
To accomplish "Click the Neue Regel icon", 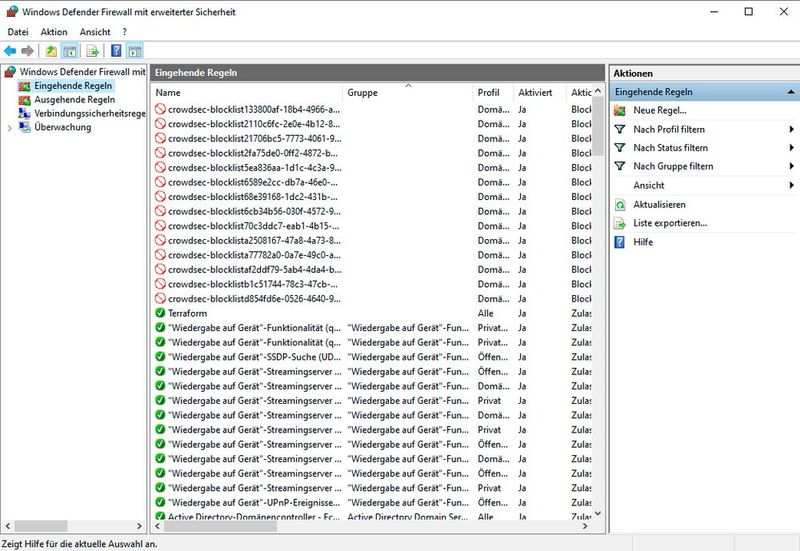I will (x=620, y=110).
